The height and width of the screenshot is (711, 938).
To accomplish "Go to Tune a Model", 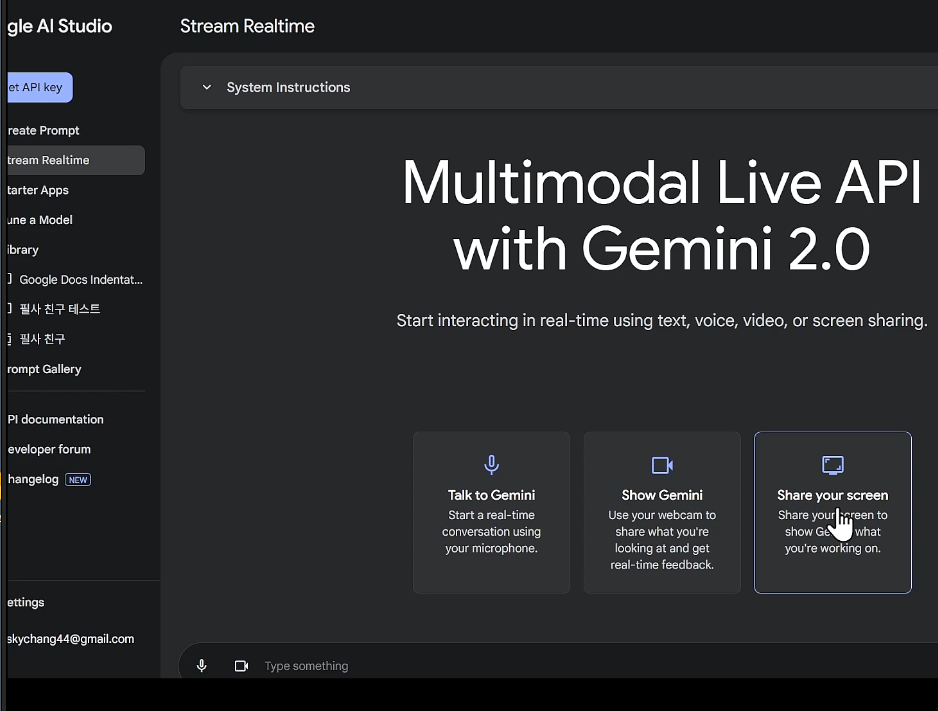I will (40, 220).
